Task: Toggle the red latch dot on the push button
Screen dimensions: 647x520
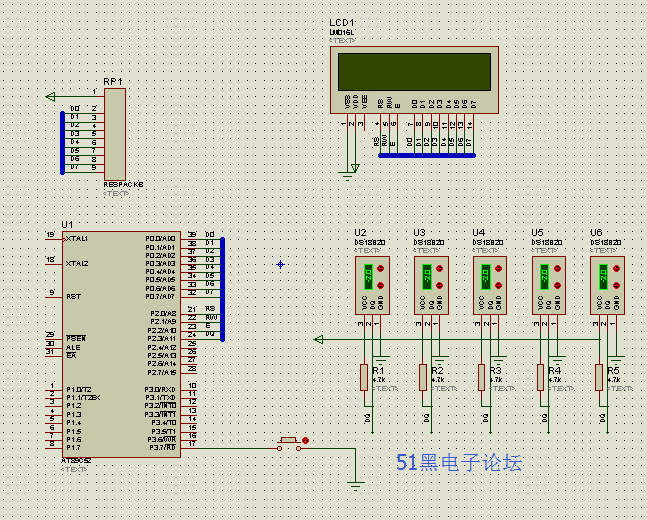Action: click(x=305, y=440)
